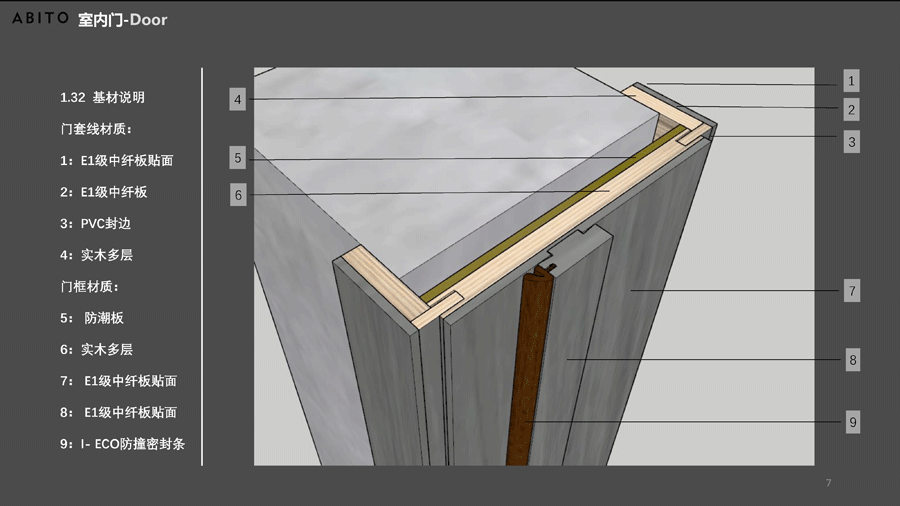Click the 1.32 基材说明 heading
Viewport: 900px width, 506px height.
(x=102, y=97)
